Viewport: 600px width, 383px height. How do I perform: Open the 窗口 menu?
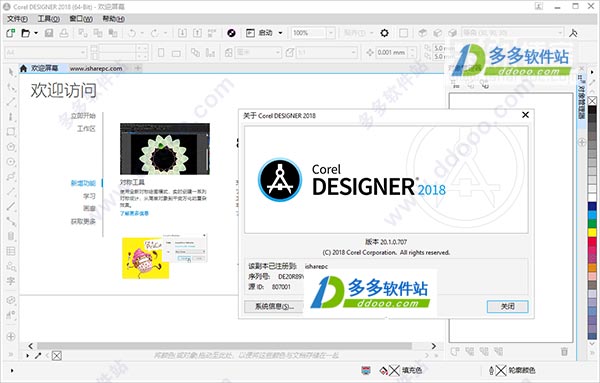(x=81, y=19)
